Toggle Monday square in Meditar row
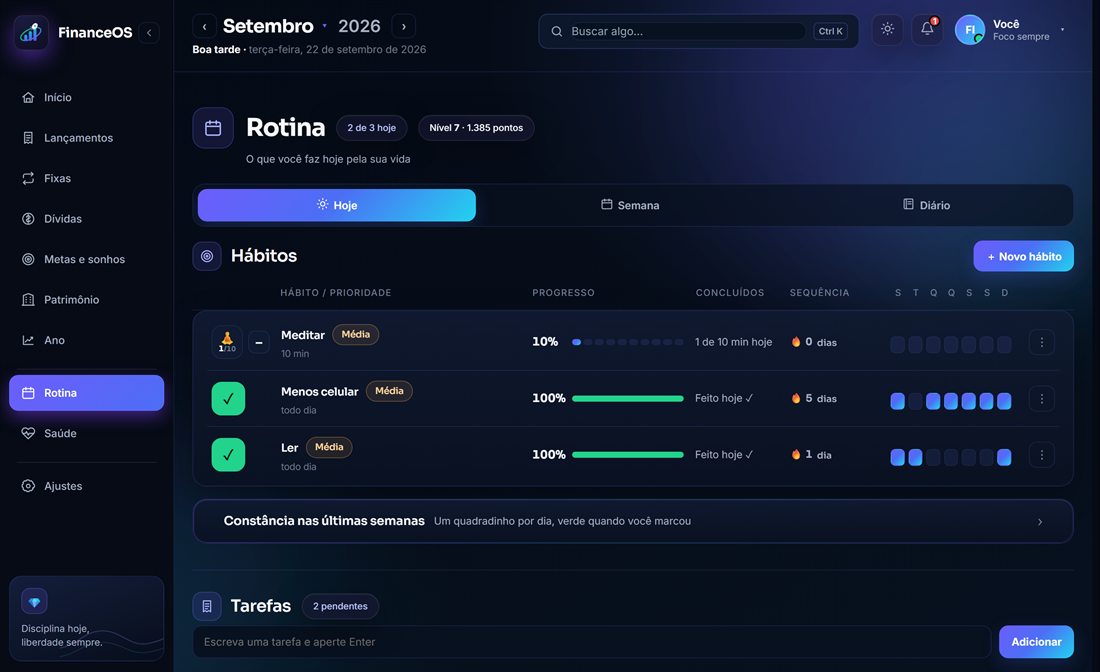This screenshot has height=672, width=1100. [x=897, y=344]
